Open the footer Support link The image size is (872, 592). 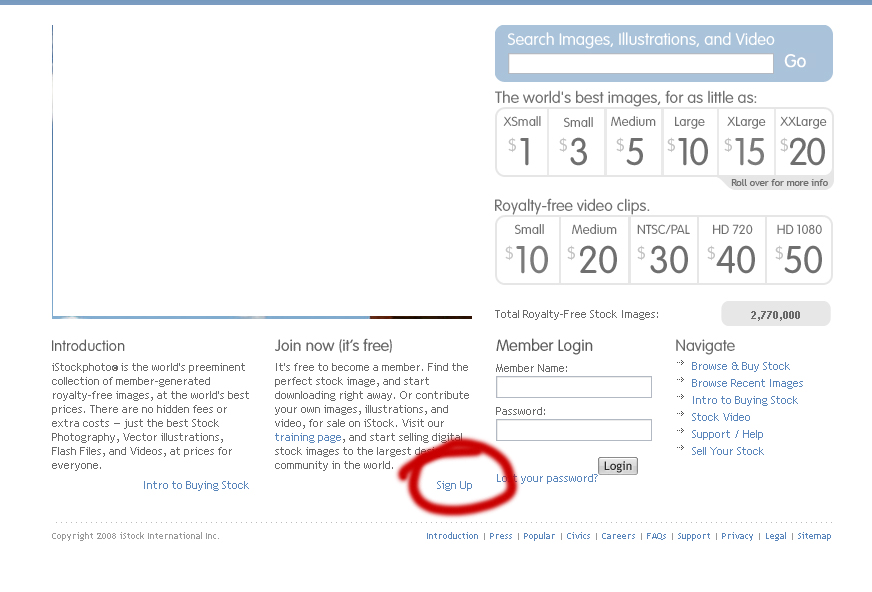(x=693, y=536)
